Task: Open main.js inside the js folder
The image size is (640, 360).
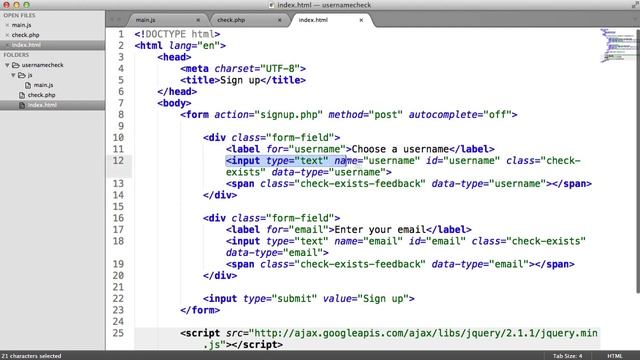Action: [44, 85]
